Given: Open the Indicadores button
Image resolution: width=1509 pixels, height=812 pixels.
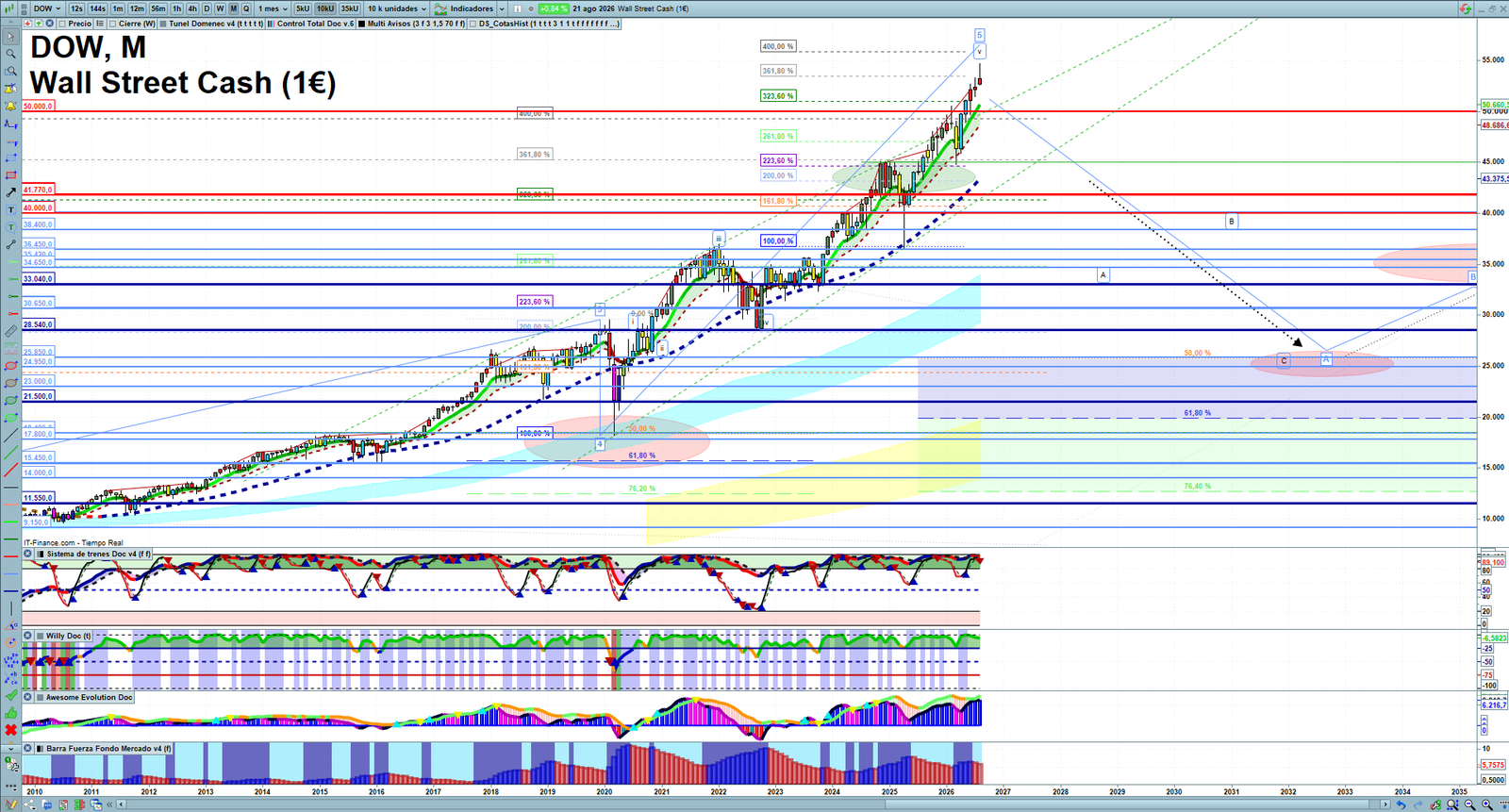Looking at the screenshot, I should pyautogui.click(x=464, y=8).
